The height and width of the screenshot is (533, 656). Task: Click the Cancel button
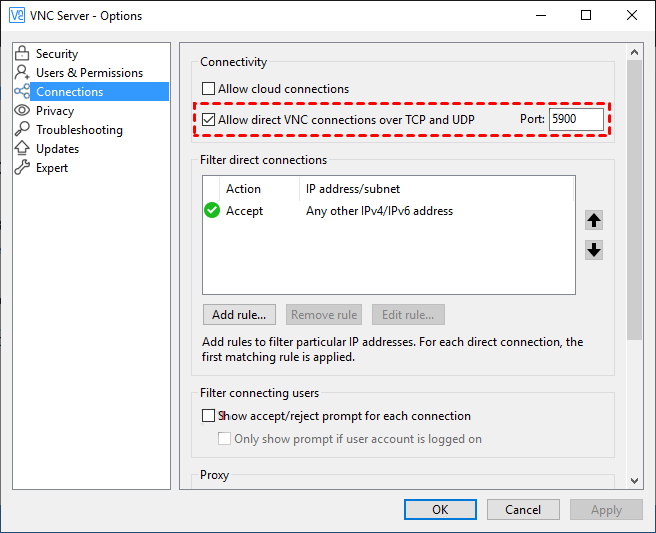point(523,509)
